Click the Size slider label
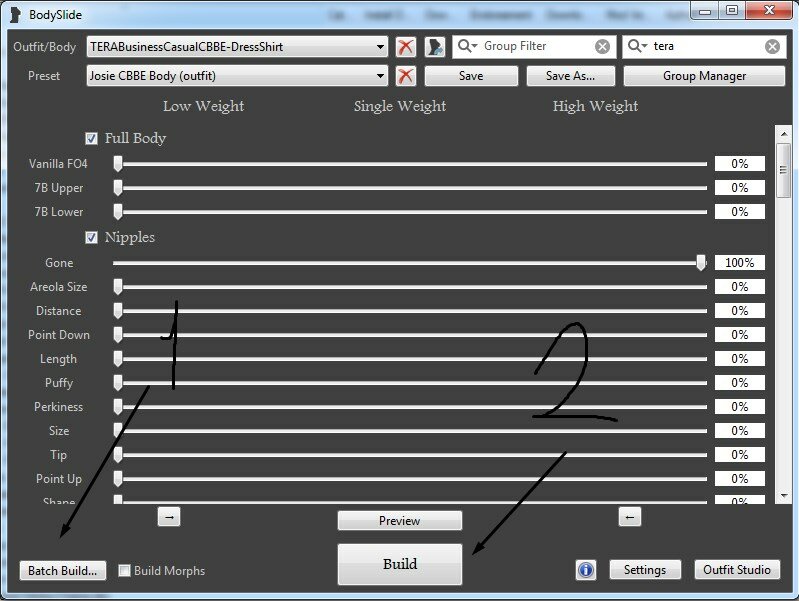The width and height of the screenshot is (799, 601). (x=59, y=431)
